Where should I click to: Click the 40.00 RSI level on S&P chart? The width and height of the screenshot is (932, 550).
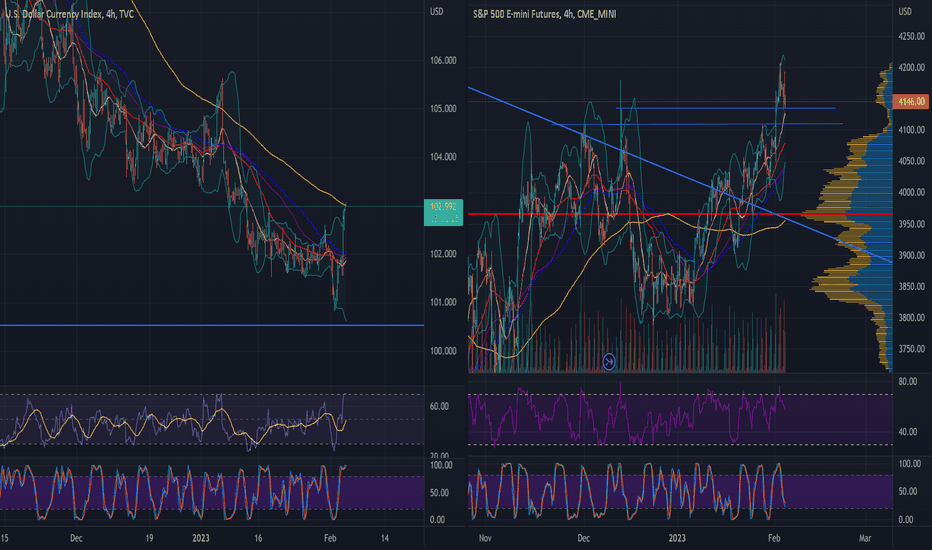(x=908, y=432)
